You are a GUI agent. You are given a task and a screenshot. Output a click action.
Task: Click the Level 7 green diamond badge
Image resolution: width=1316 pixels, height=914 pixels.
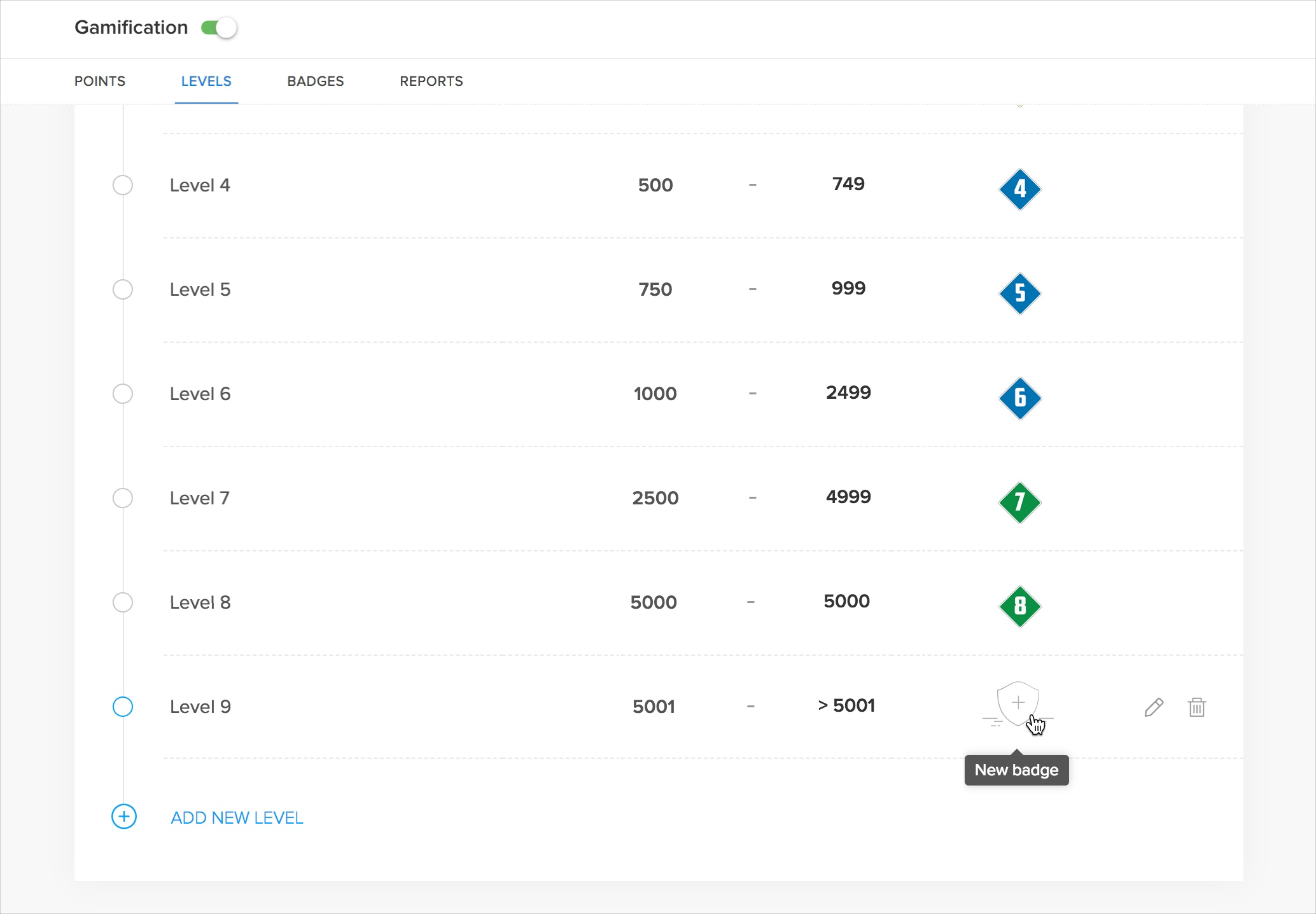(x=1019, y=502)
